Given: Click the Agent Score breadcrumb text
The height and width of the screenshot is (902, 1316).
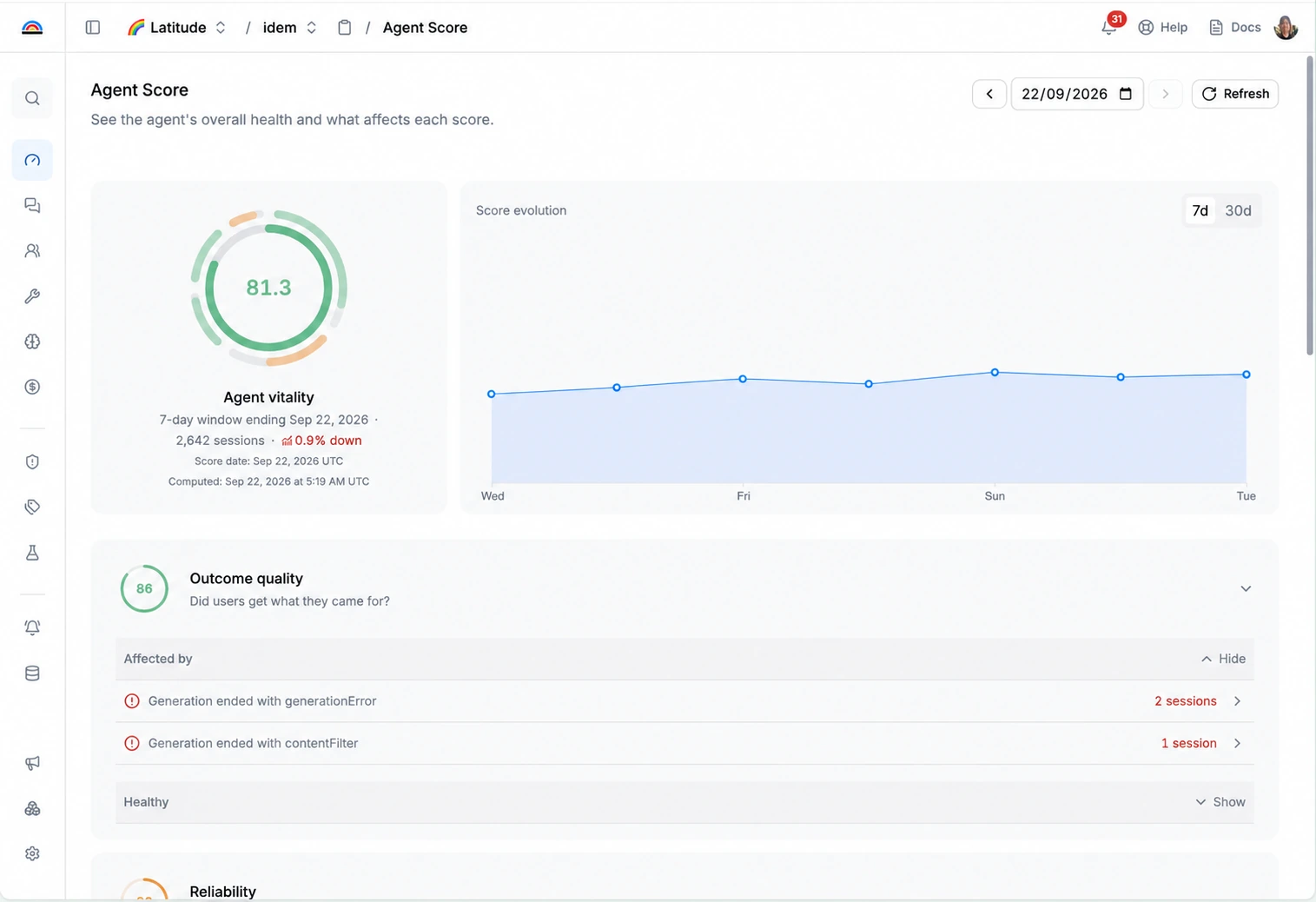Looking at the screenshot, I should [x=425, y=28].
